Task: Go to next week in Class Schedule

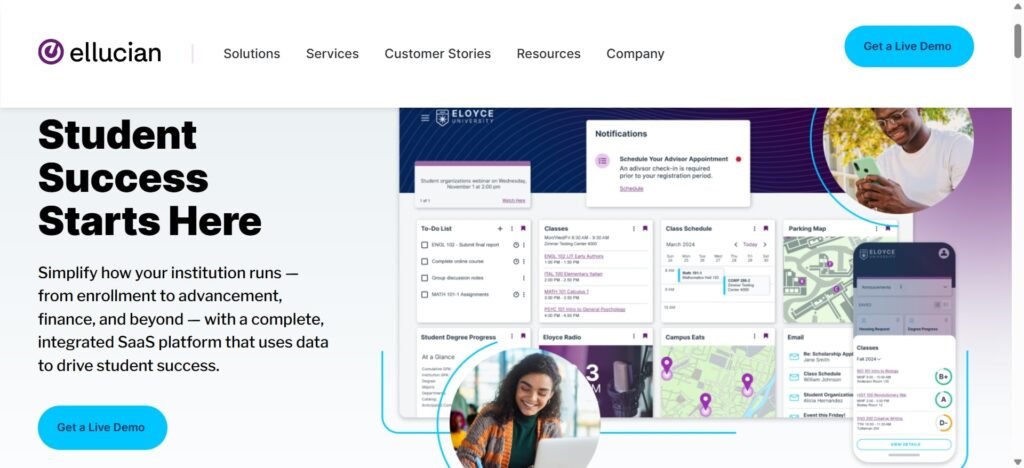Action: 765,245
